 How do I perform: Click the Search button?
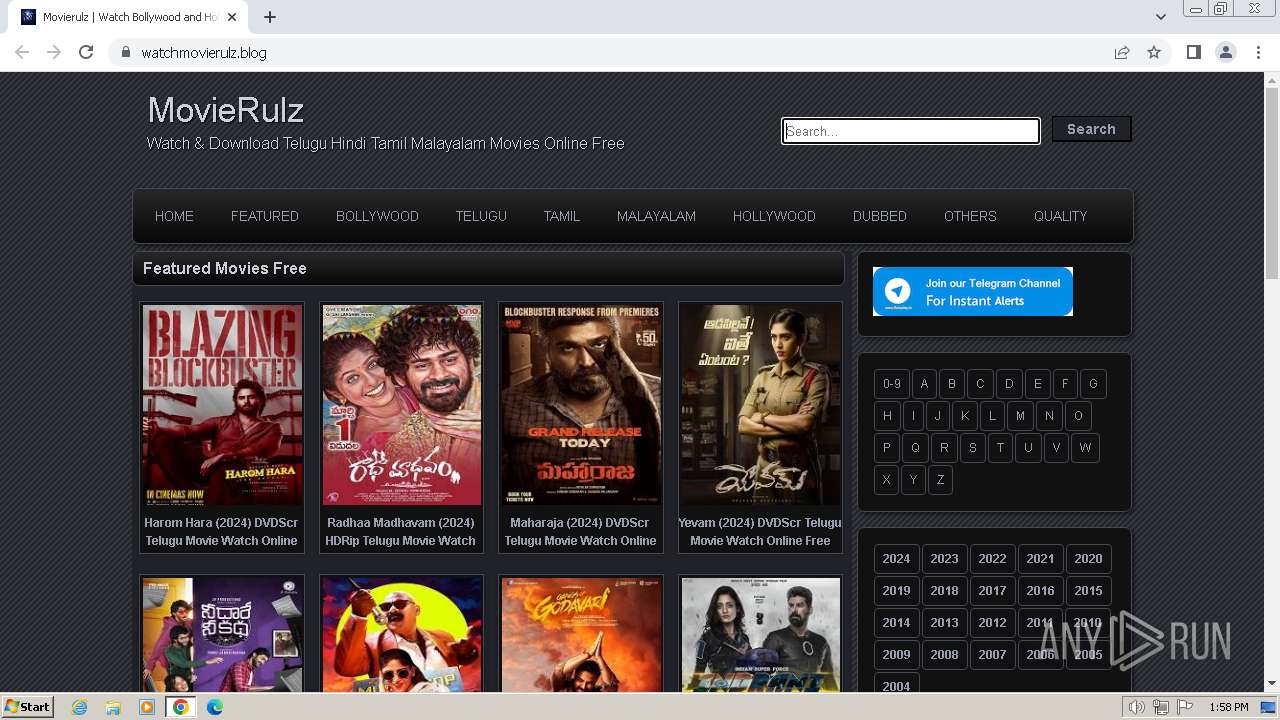click(x=1091, y=129)
